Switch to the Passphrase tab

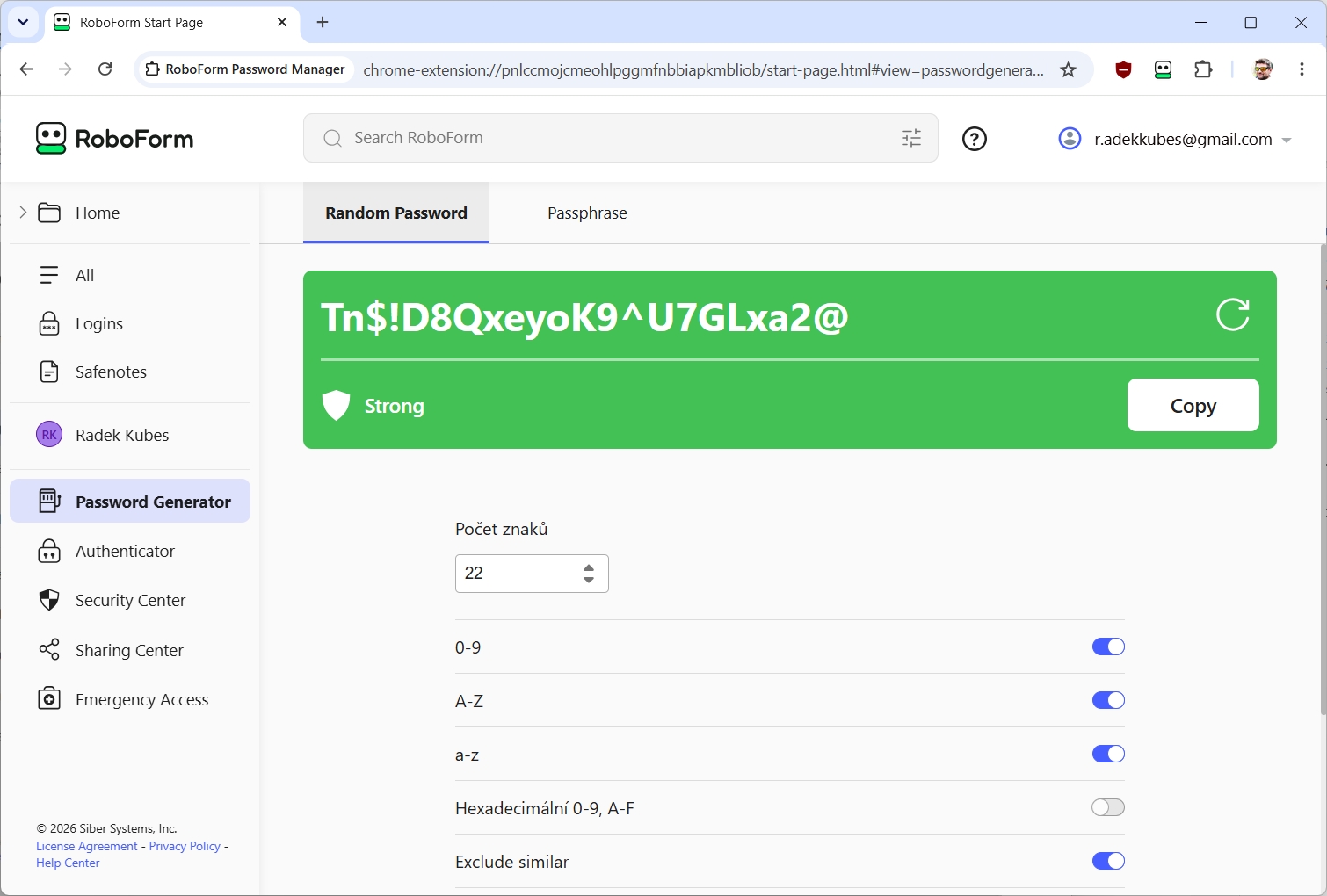[x=587, y=213]
